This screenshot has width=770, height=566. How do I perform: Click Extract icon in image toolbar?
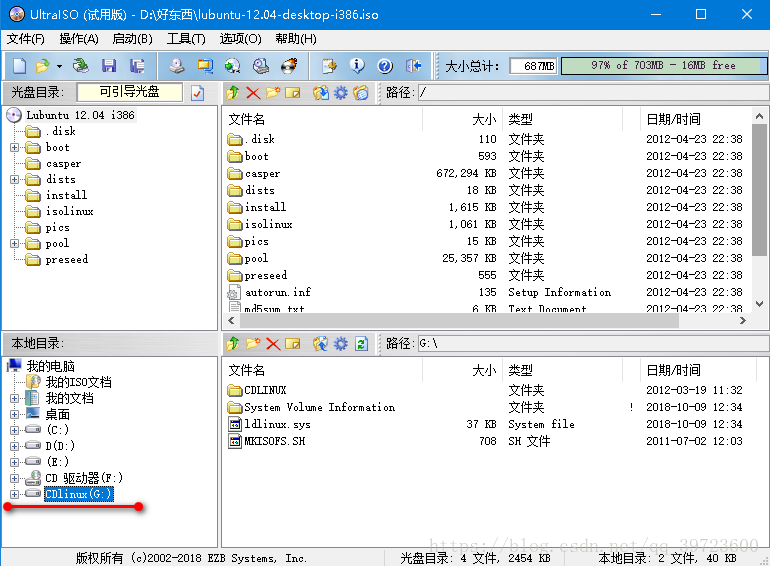[321, 93]
